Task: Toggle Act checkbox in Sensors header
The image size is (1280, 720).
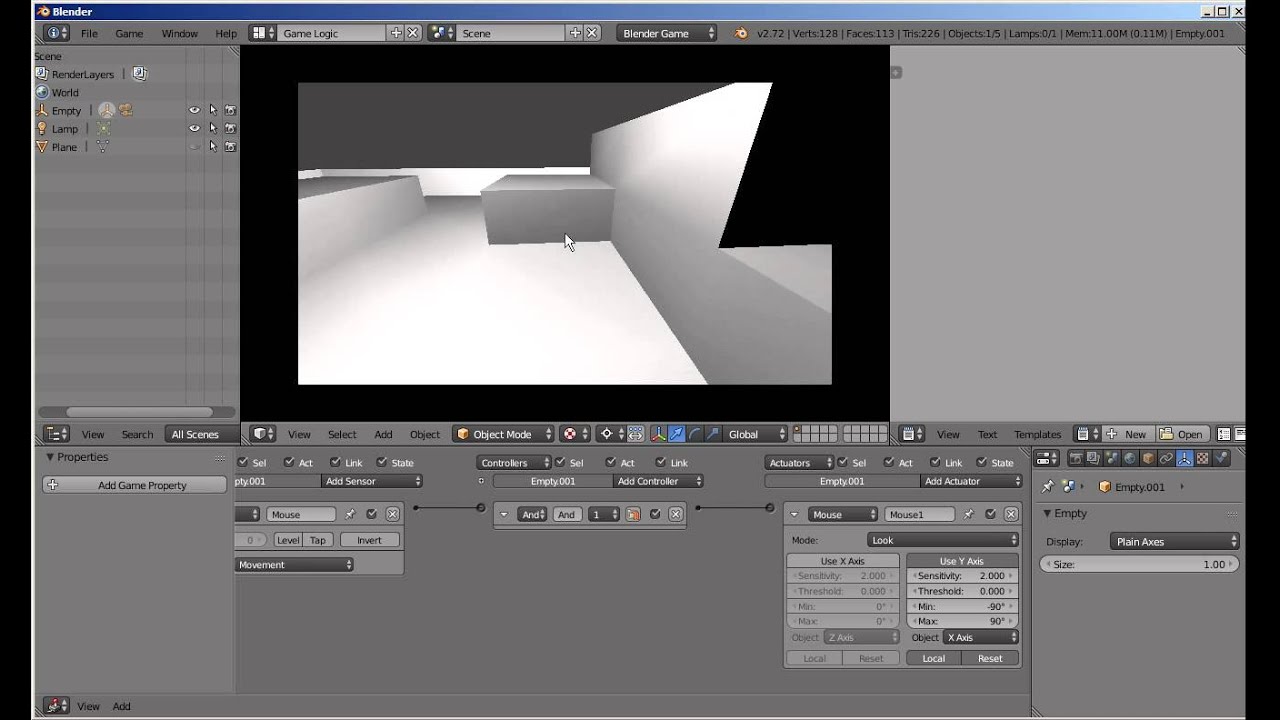Action: 289,462
